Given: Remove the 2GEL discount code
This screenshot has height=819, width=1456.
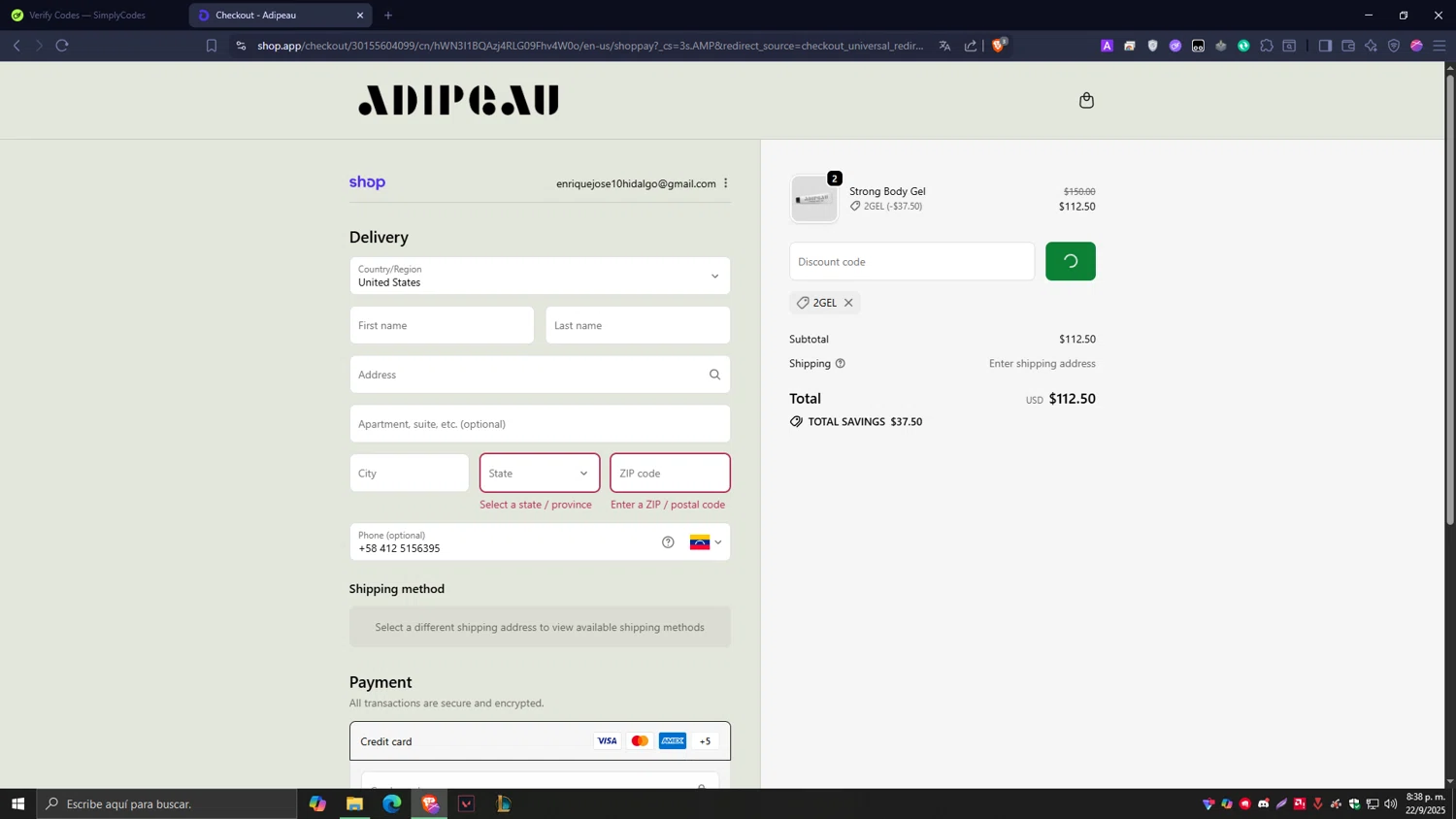Looking at the screenshot, I should 848,303.
